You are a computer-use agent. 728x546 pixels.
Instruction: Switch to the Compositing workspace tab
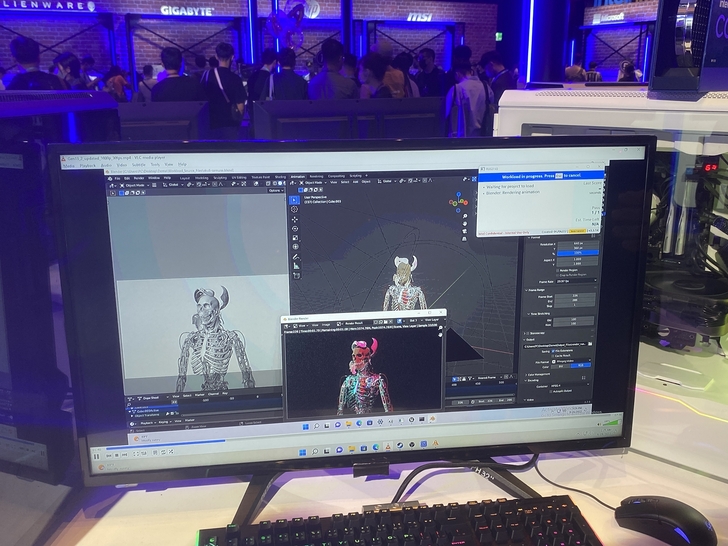click(x=337, y=176)
